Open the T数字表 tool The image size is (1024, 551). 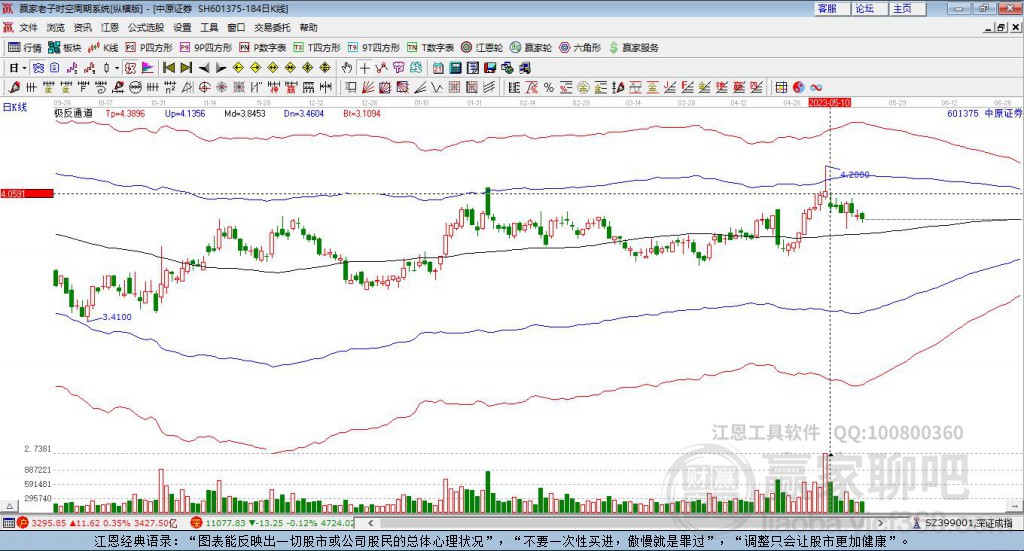tap(430, 48)
